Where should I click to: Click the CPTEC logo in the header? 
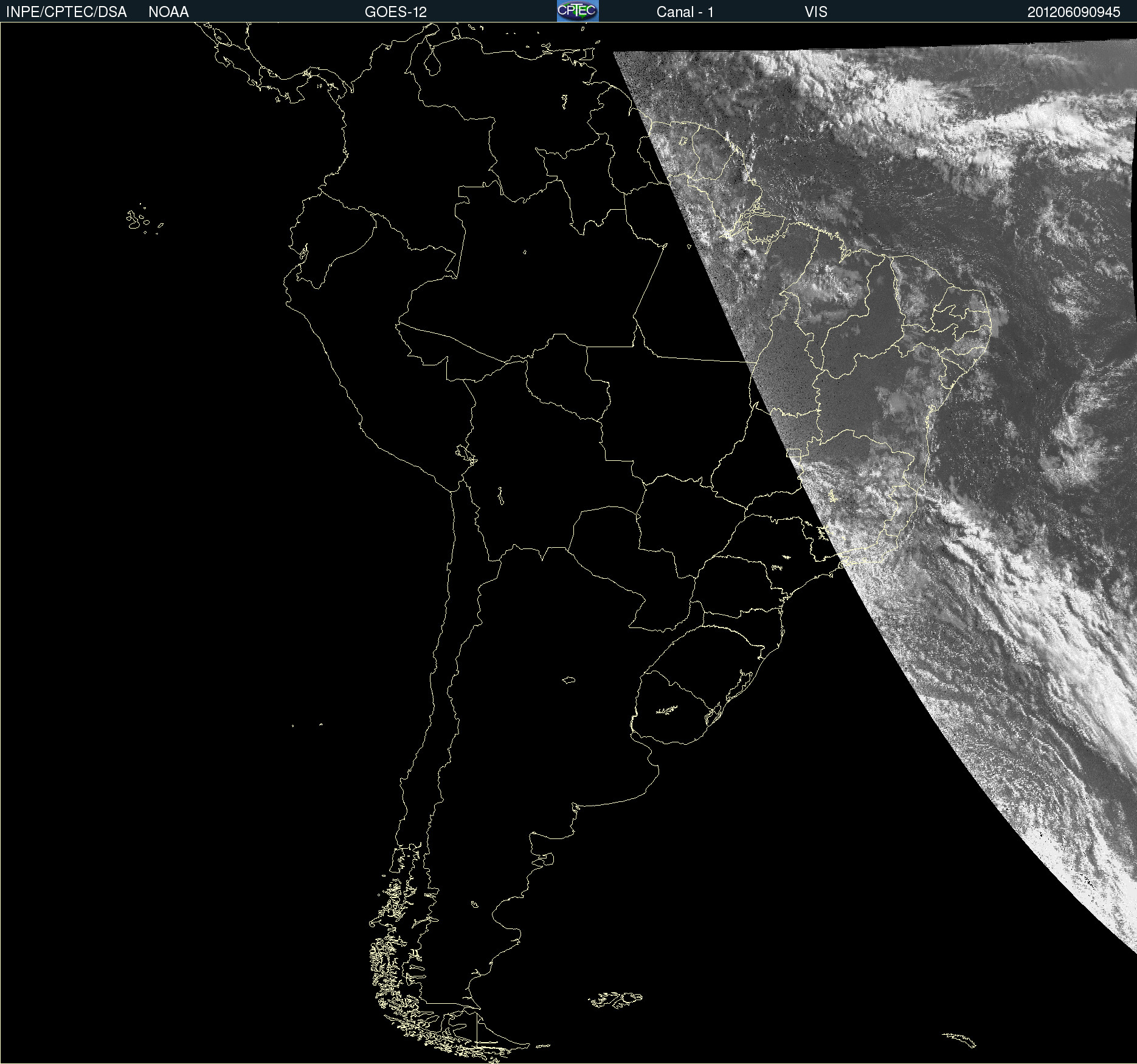coord(578,11)
